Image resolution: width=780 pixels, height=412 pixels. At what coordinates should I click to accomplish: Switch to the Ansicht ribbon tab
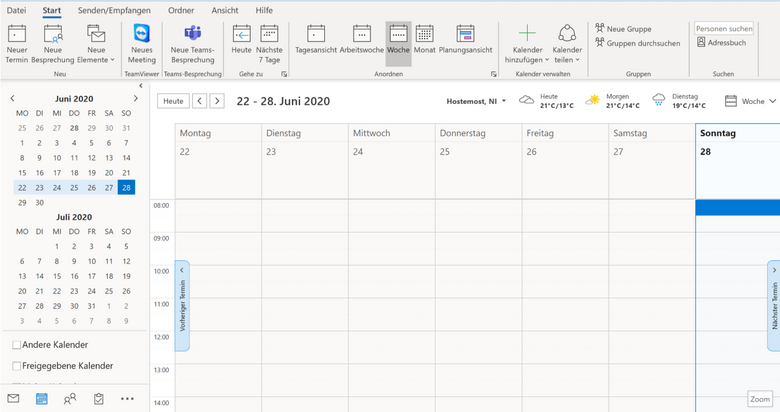pos(225,9)
